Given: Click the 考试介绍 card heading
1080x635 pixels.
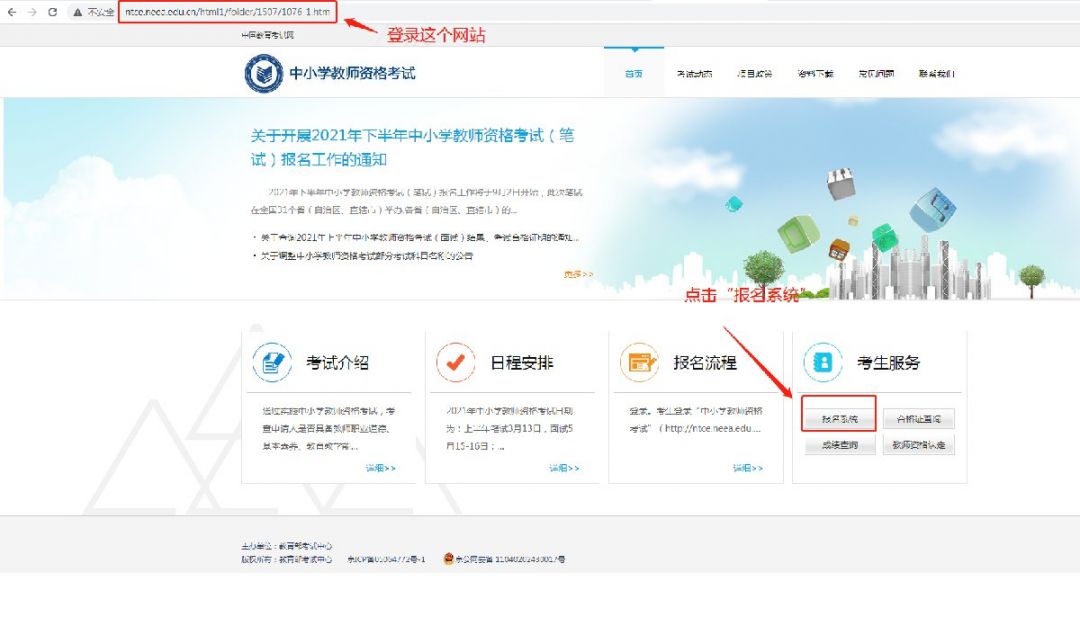Looking at the screenshot, I should click(x=338, y=362).
